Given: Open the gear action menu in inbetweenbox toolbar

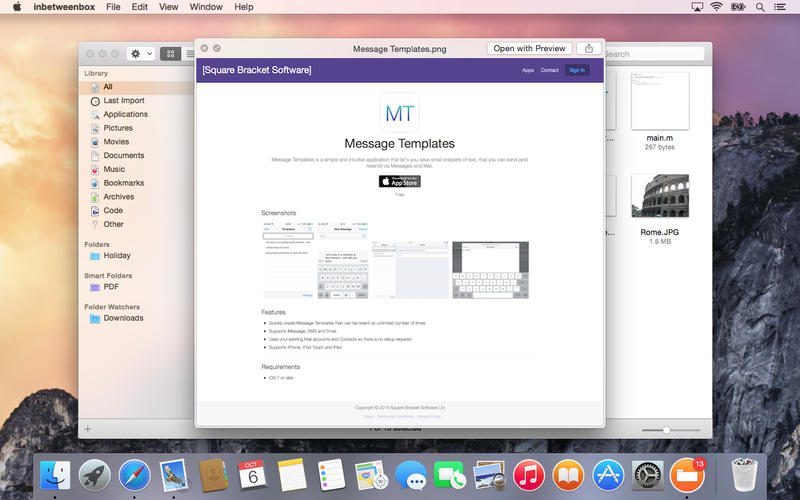Looking at the screenshot, I should tap(141, 54).
